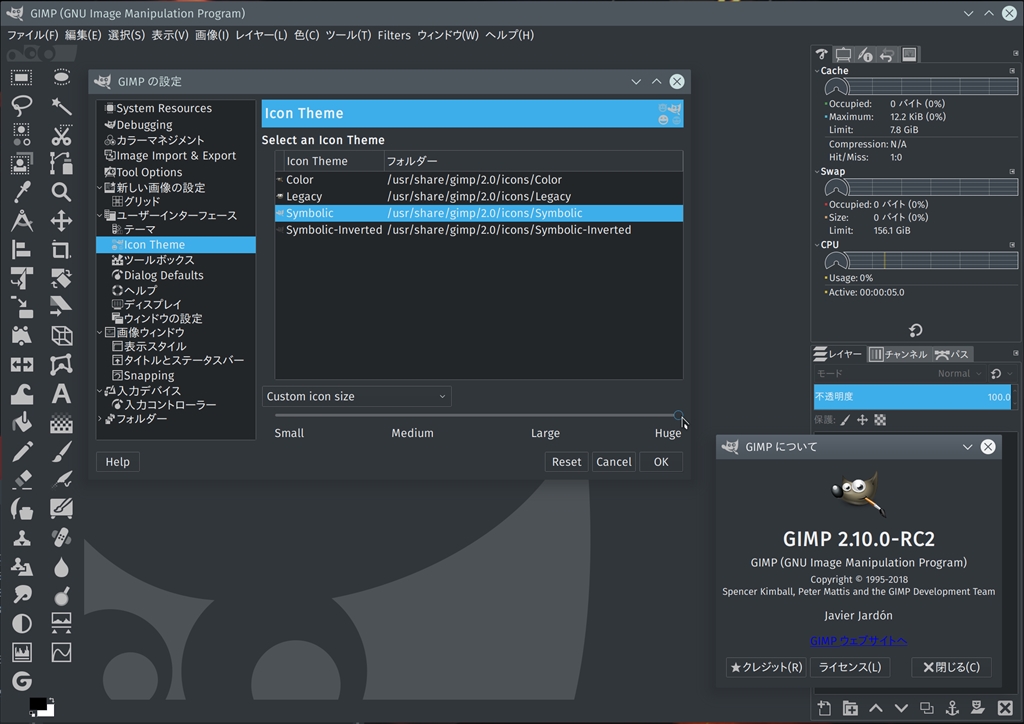Screen dimensions: 1024x724
Task: Select the Blur/Sharpen droplet tool
Action: coord(61,567)
